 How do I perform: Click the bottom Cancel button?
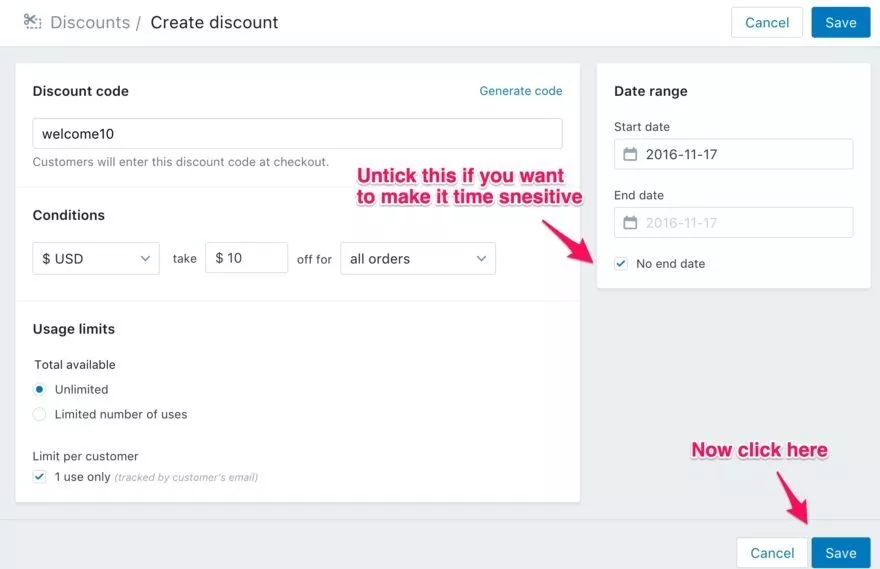pyautogui.click(x=772, y=553)
